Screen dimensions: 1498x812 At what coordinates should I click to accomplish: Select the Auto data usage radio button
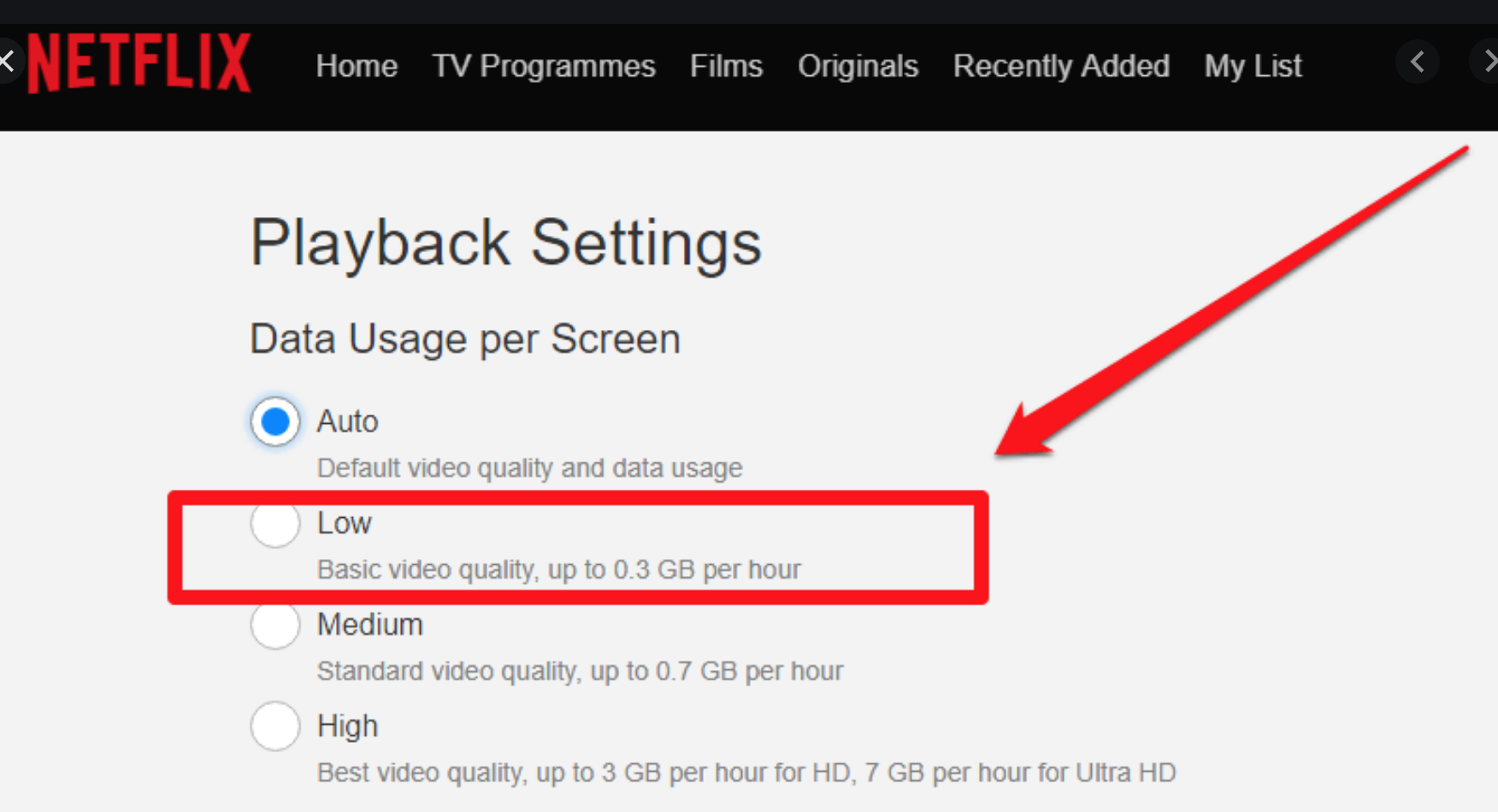click(275, 421)
